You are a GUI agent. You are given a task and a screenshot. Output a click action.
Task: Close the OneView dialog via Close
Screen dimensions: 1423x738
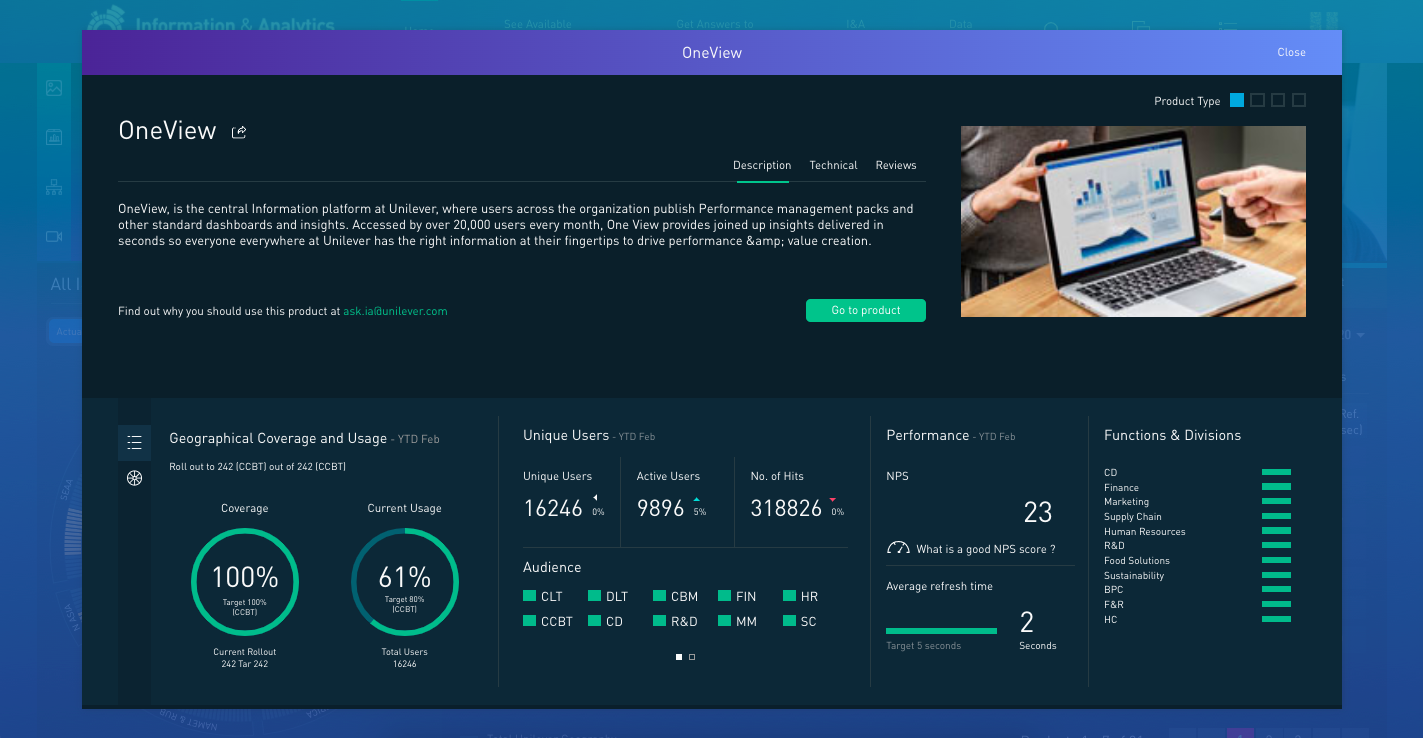(1291, 52)
